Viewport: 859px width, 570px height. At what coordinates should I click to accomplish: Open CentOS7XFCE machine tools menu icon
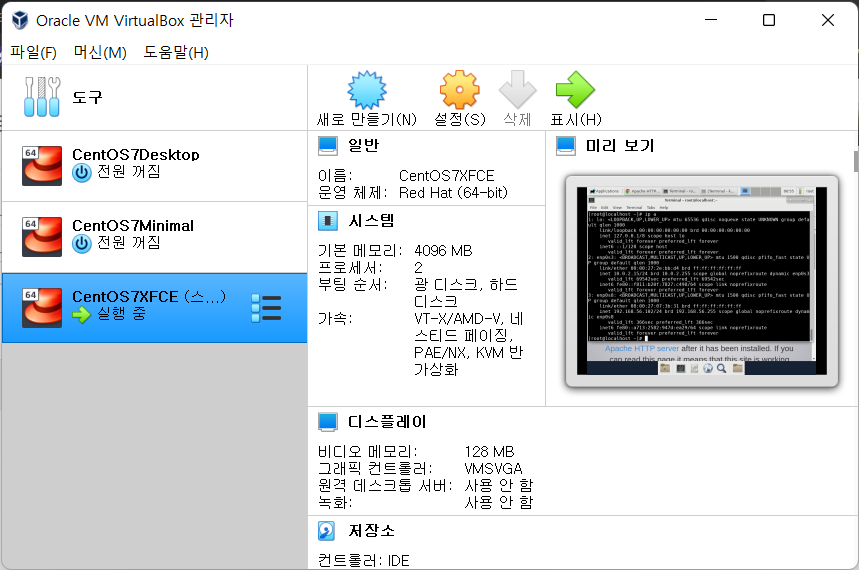coord(266,308)
